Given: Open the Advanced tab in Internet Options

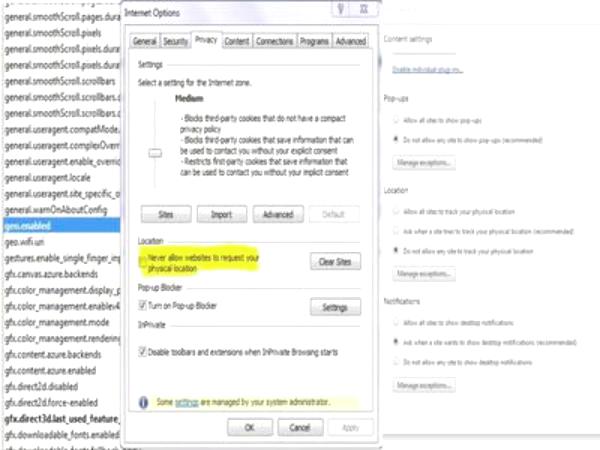Looking at the screenshot, I should coord(351,41).
